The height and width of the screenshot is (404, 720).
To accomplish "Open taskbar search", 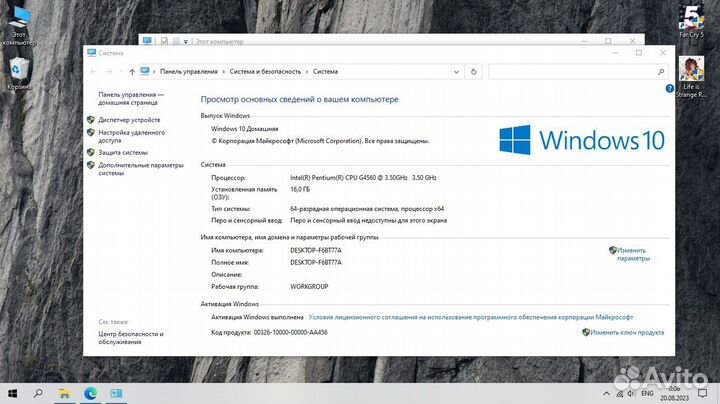I will pos(38,393).
